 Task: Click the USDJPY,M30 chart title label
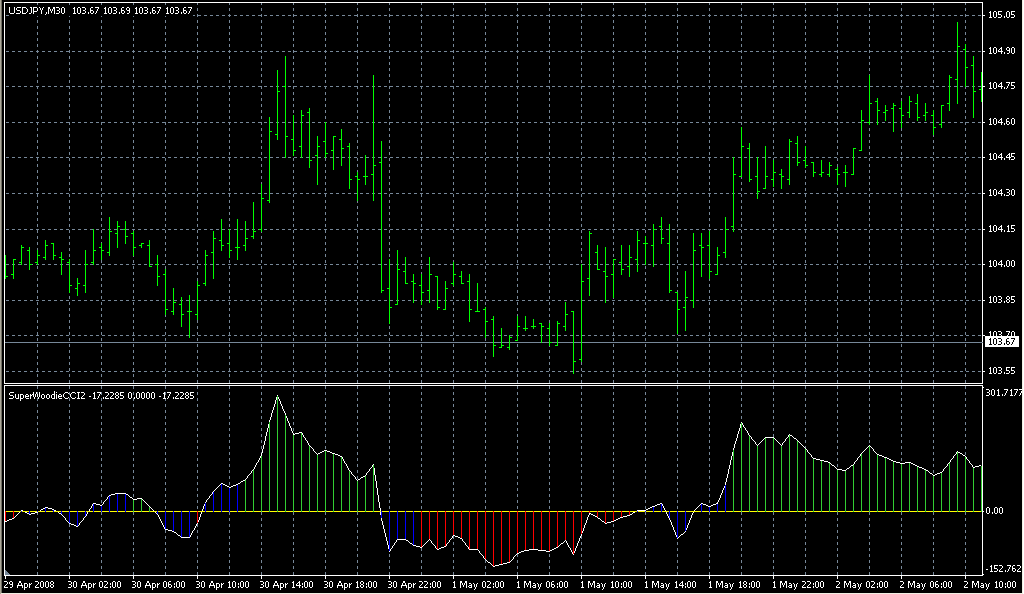click(x=38, y=10)
